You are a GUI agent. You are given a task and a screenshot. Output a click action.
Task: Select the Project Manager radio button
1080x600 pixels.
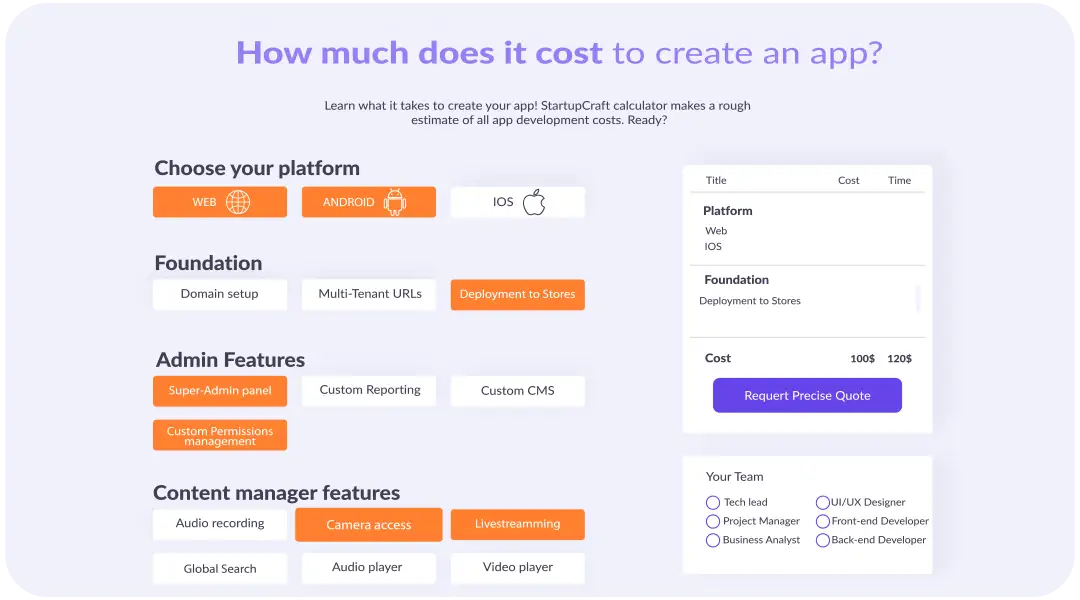tap(713, 521)
